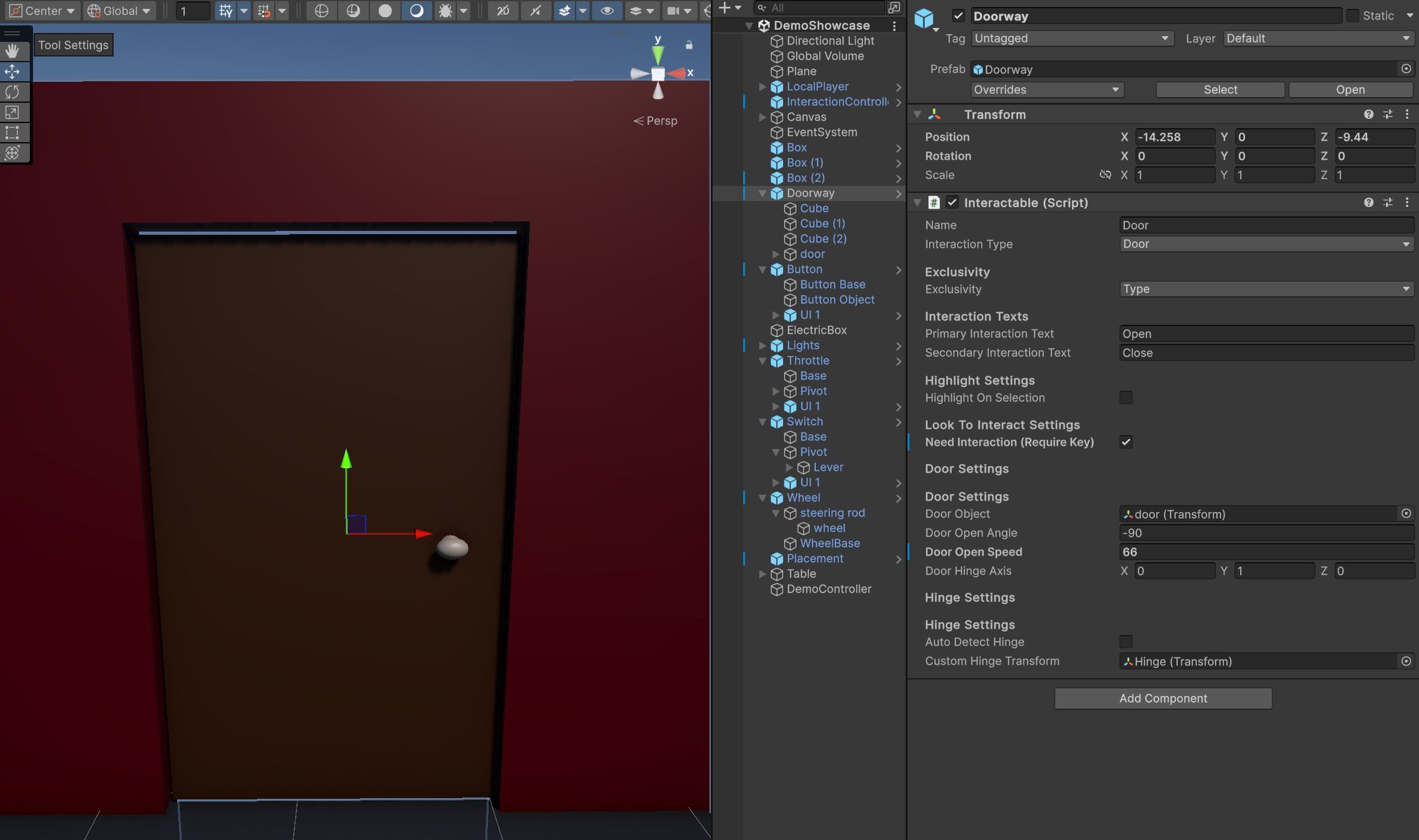
Task: Open the Exclusivity Type dropdown
Action: (x=1267, y=289)
